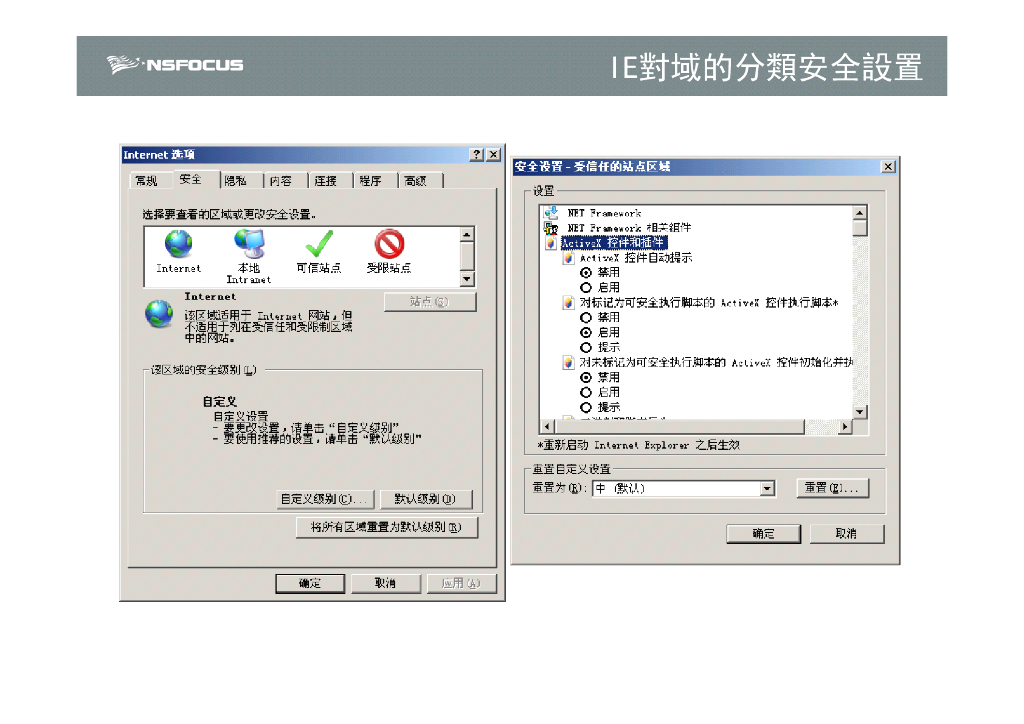The width and height of the screenshot is (1024, 724).
Task: Click the NSFOCUS logo in the banner
Action: coord(175,65)
